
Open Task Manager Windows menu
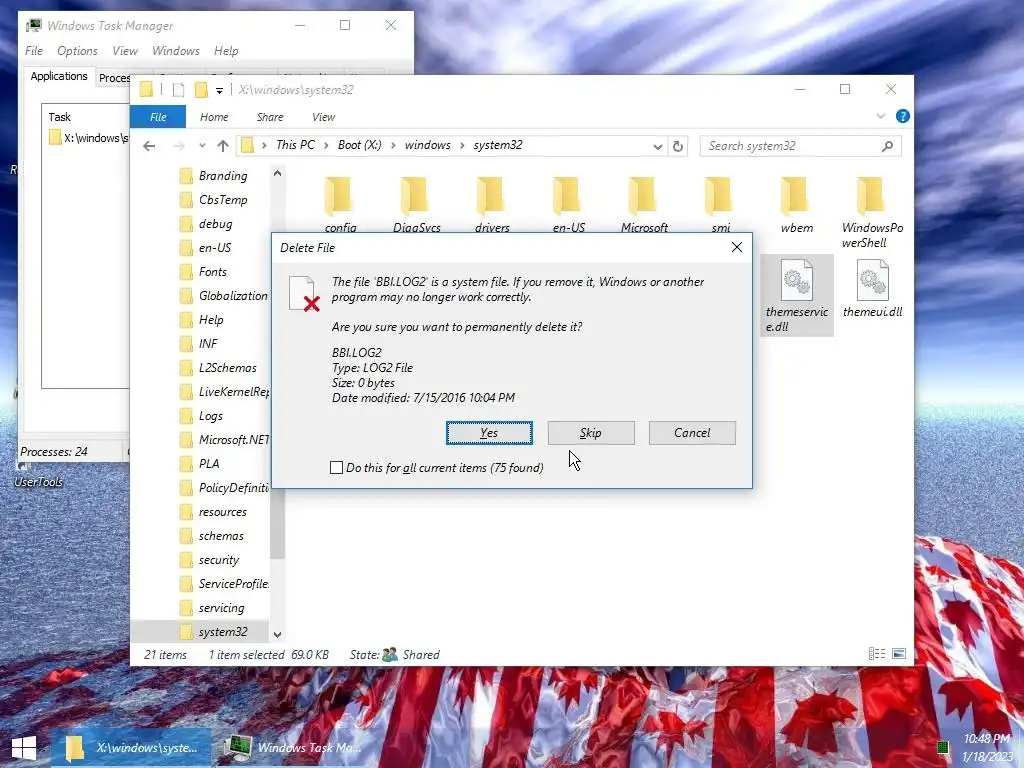[176, 51]
